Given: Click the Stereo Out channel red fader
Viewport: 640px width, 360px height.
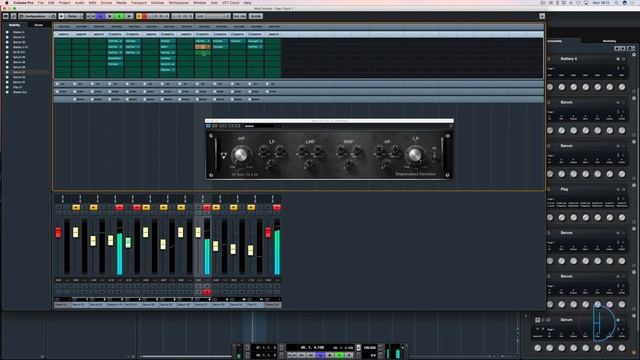Looking at the screenshot, I should [x=268, y=232].
